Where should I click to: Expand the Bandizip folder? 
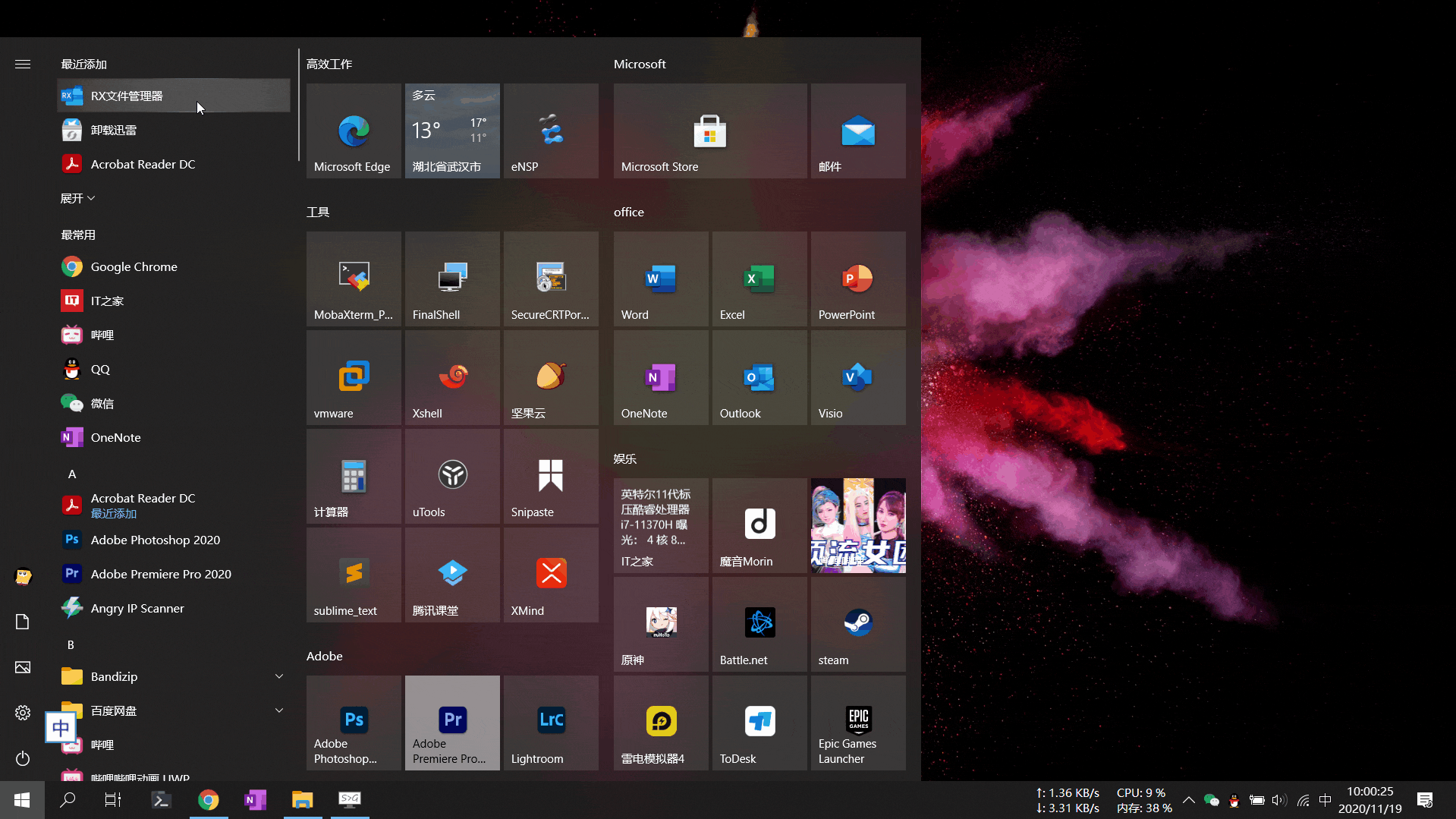173,676
